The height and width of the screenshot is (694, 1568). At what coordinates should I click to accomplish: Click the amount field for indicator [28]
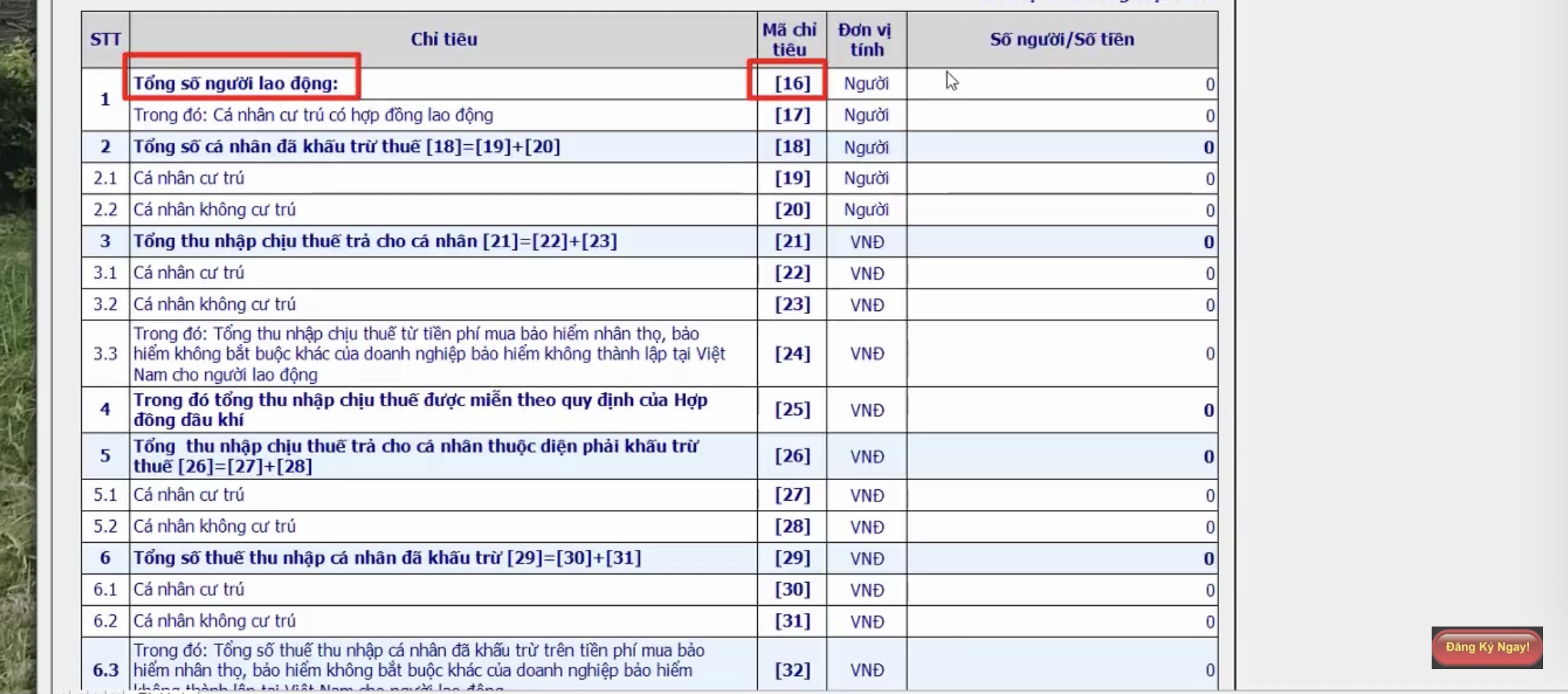click(x=1062, y=527)
